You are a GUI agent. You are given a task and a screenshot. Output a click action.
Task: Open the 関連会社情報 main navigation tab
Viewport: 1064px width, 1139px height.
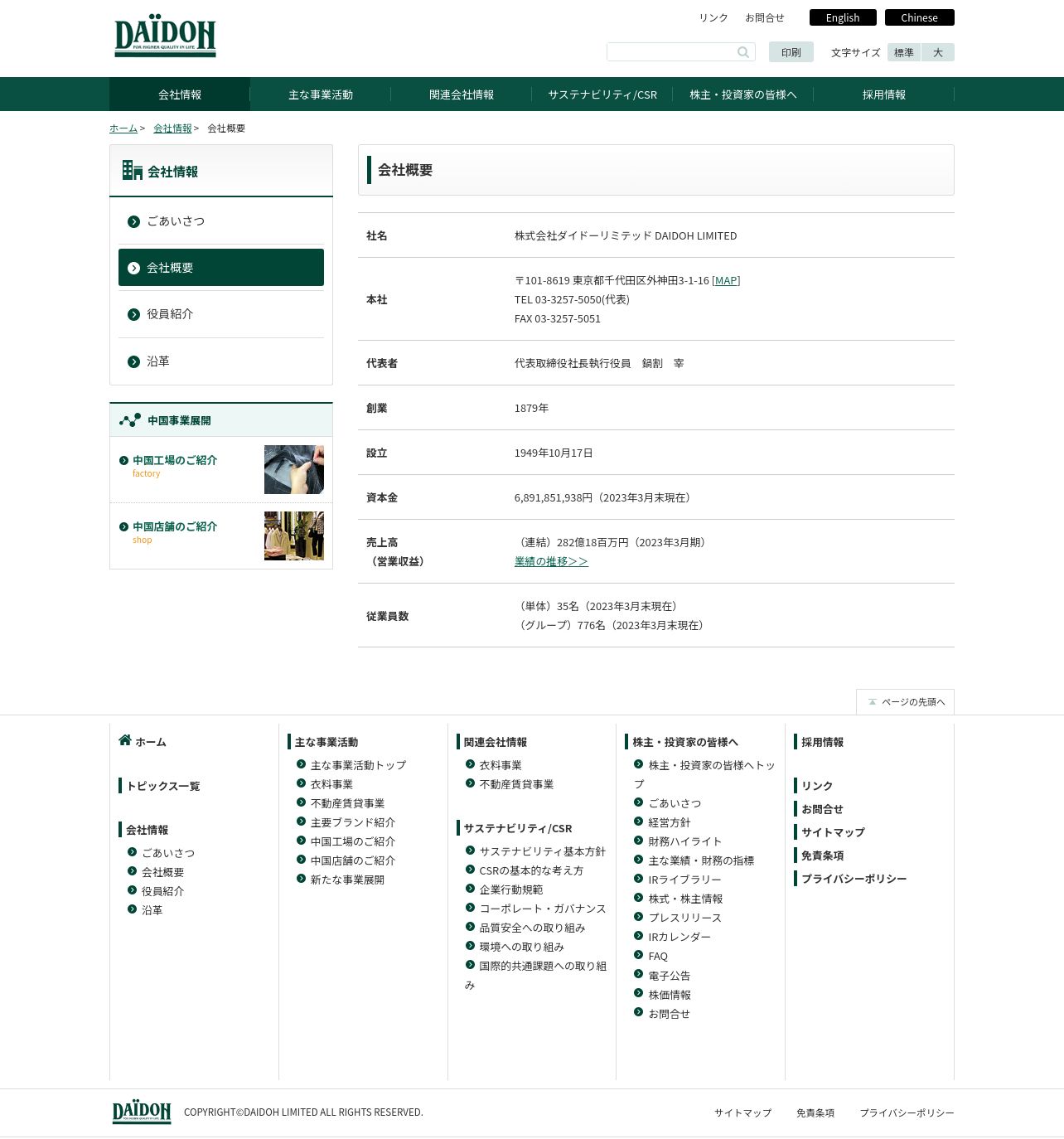[x=462, y=95]
